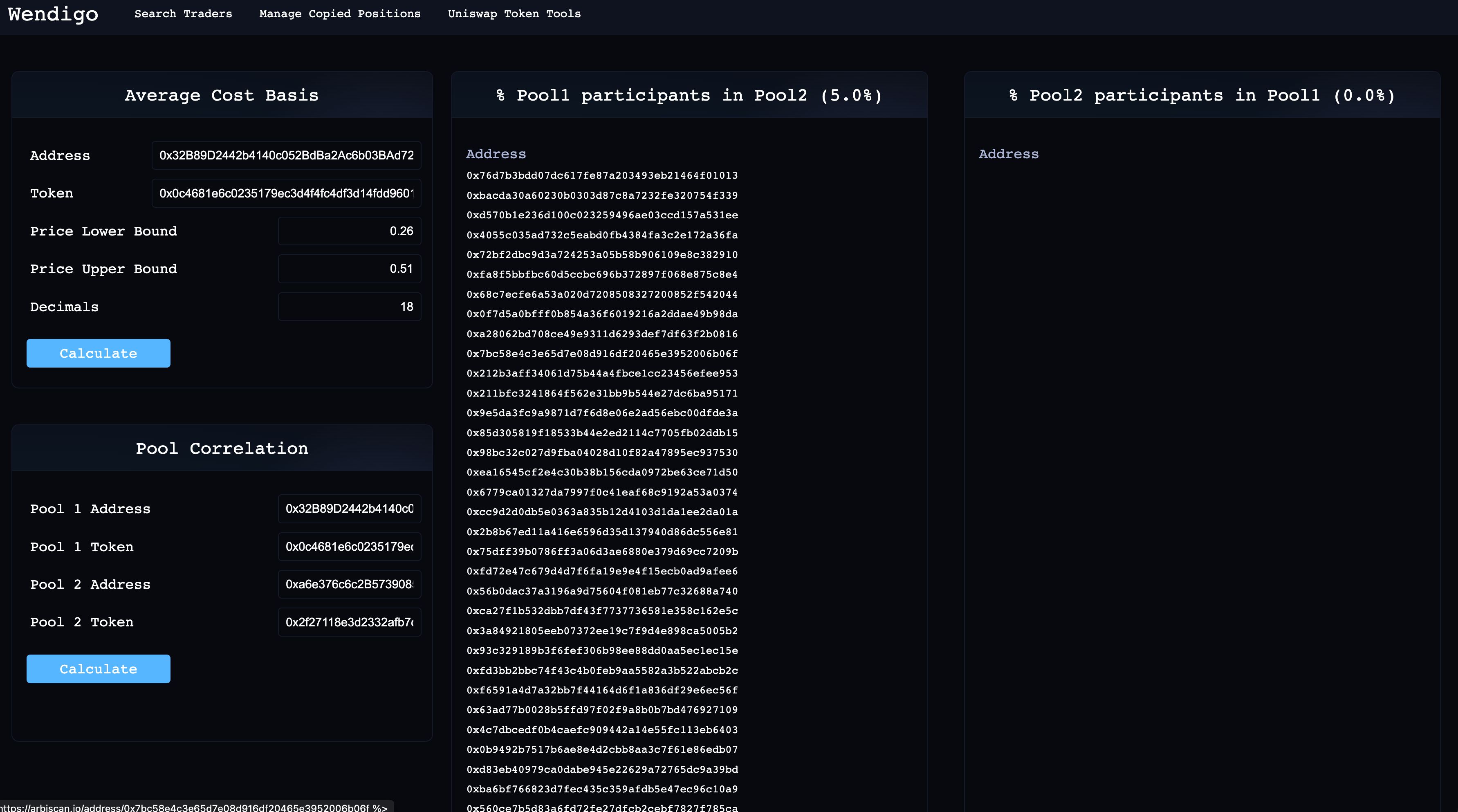Viewport: 1458px width, 812px height.
Task: Open address 0x75dff39b0786ff3a06d3ae6880e379d69cc7209b
Action: 602,552
